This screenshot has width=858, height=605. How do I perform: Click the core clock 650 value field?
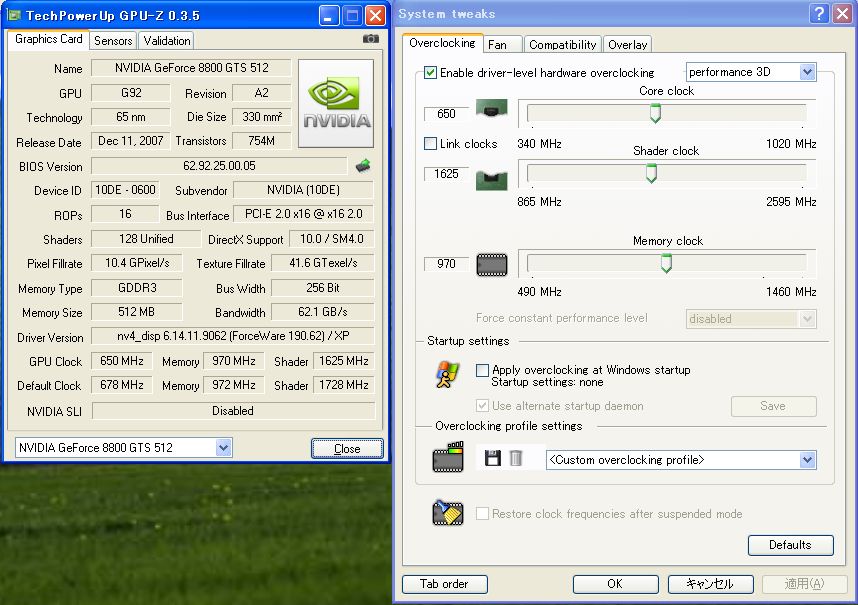447,114
